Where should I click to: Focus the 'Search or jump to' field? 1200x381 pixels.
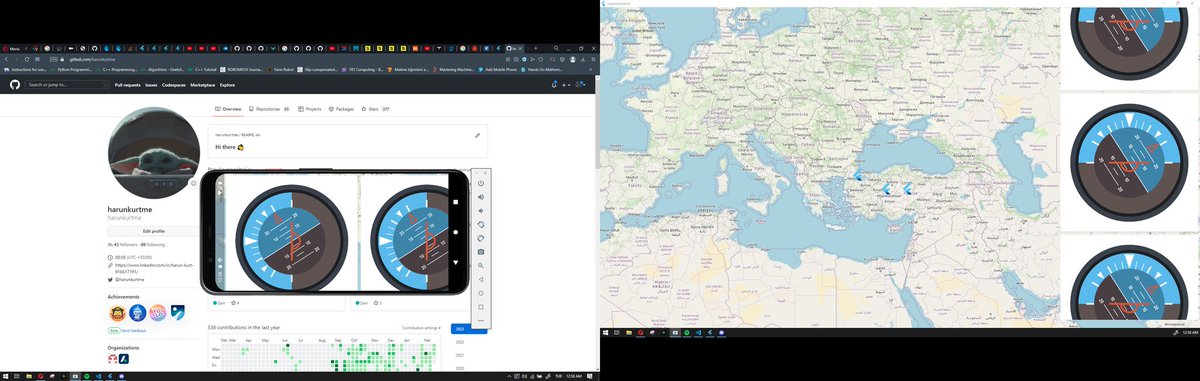point(66,85)
